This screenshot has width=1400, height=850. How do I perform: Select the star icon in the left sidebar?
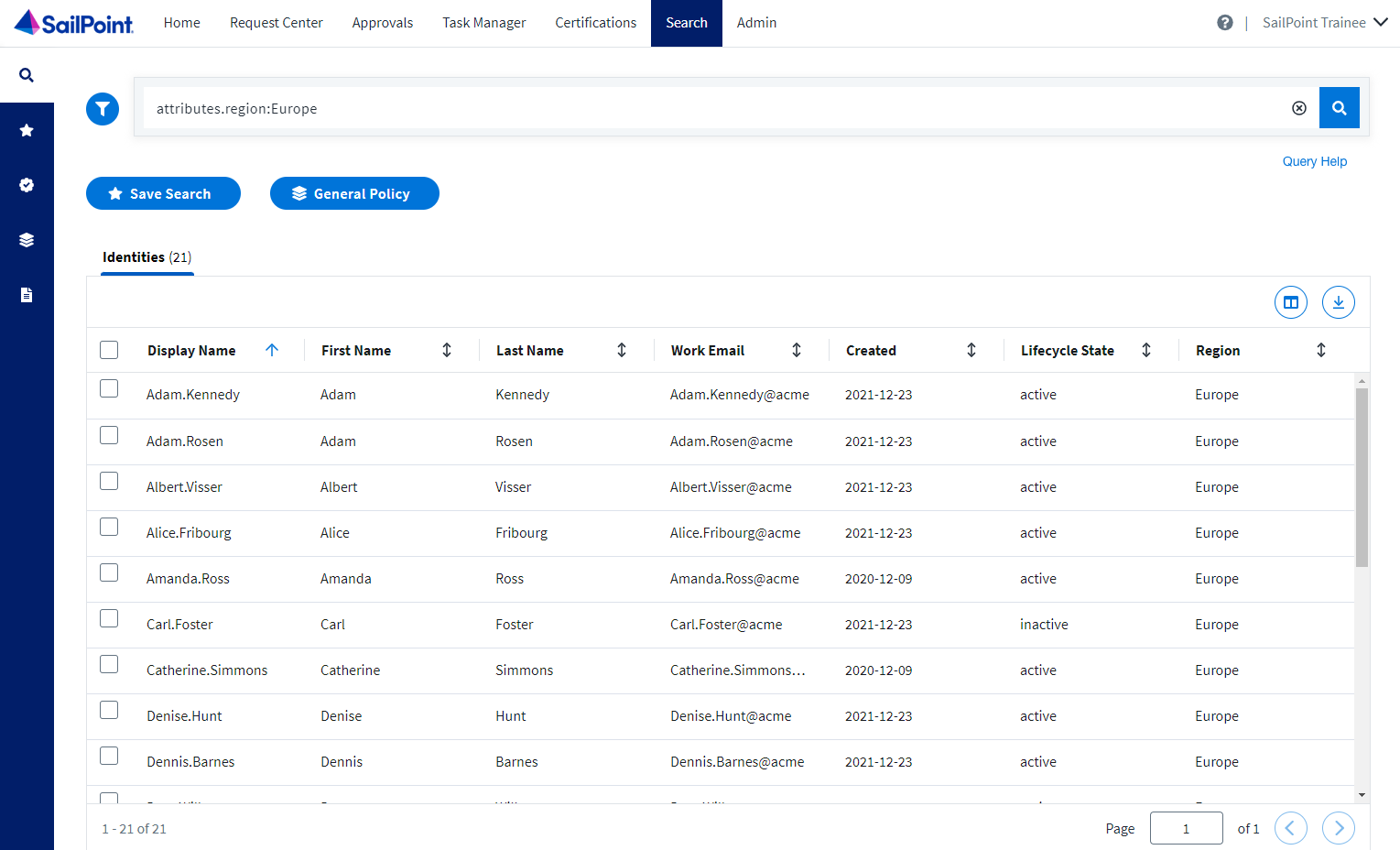[27, 129]
